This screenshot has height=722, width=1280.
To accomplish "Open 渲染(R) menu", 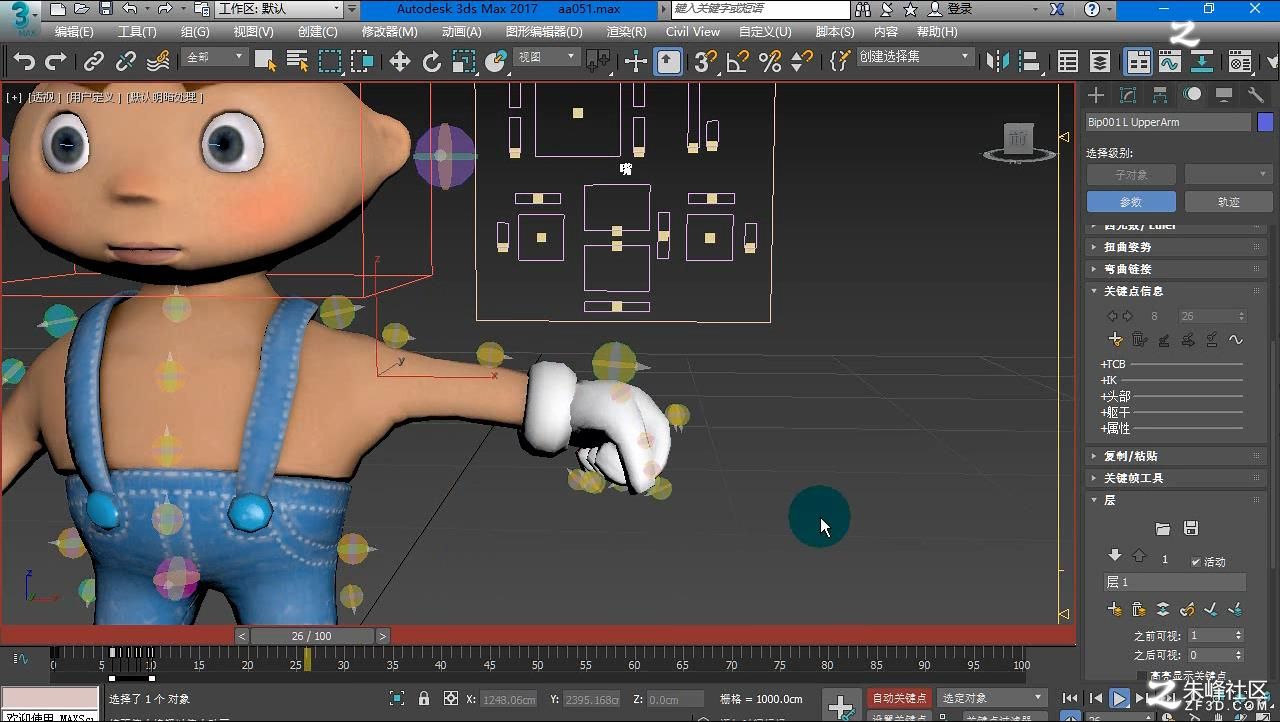I will [626, 32].
